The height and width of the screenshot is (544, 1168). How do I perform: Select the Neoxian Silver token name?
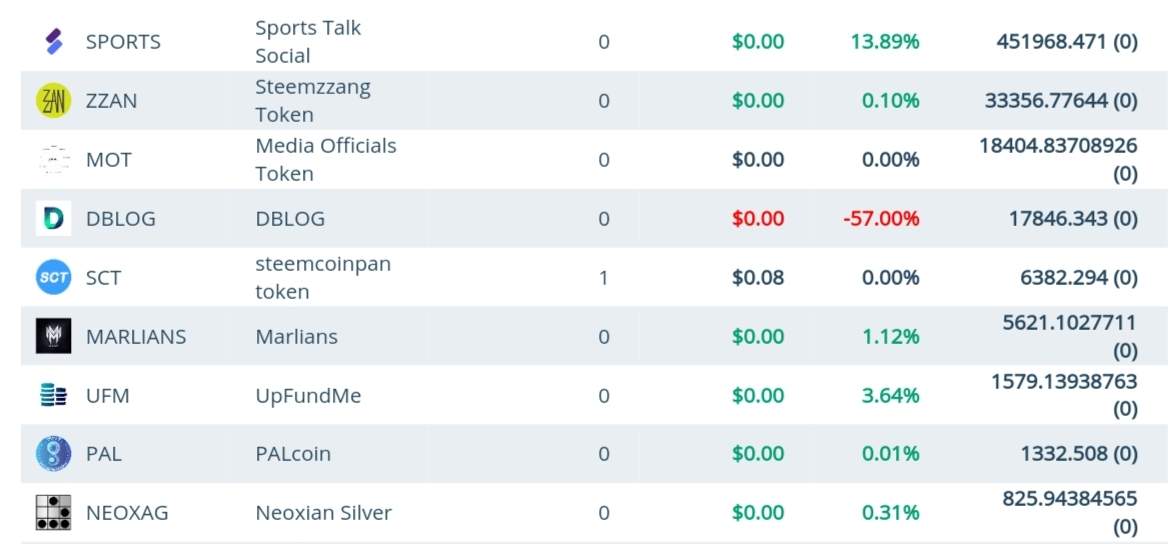click(x=323, y=513)
